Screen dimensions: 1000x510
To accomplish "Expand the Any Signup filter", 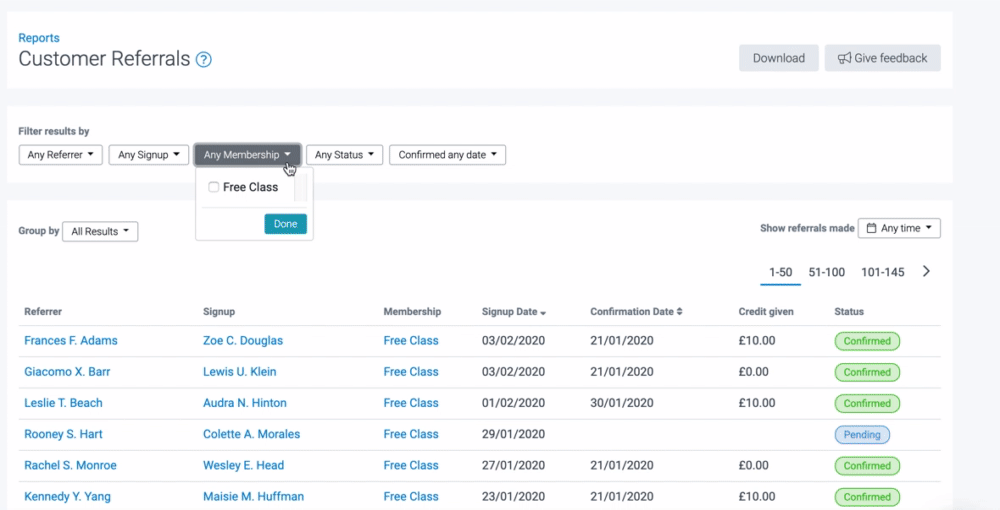I will (x=149, y=155).
